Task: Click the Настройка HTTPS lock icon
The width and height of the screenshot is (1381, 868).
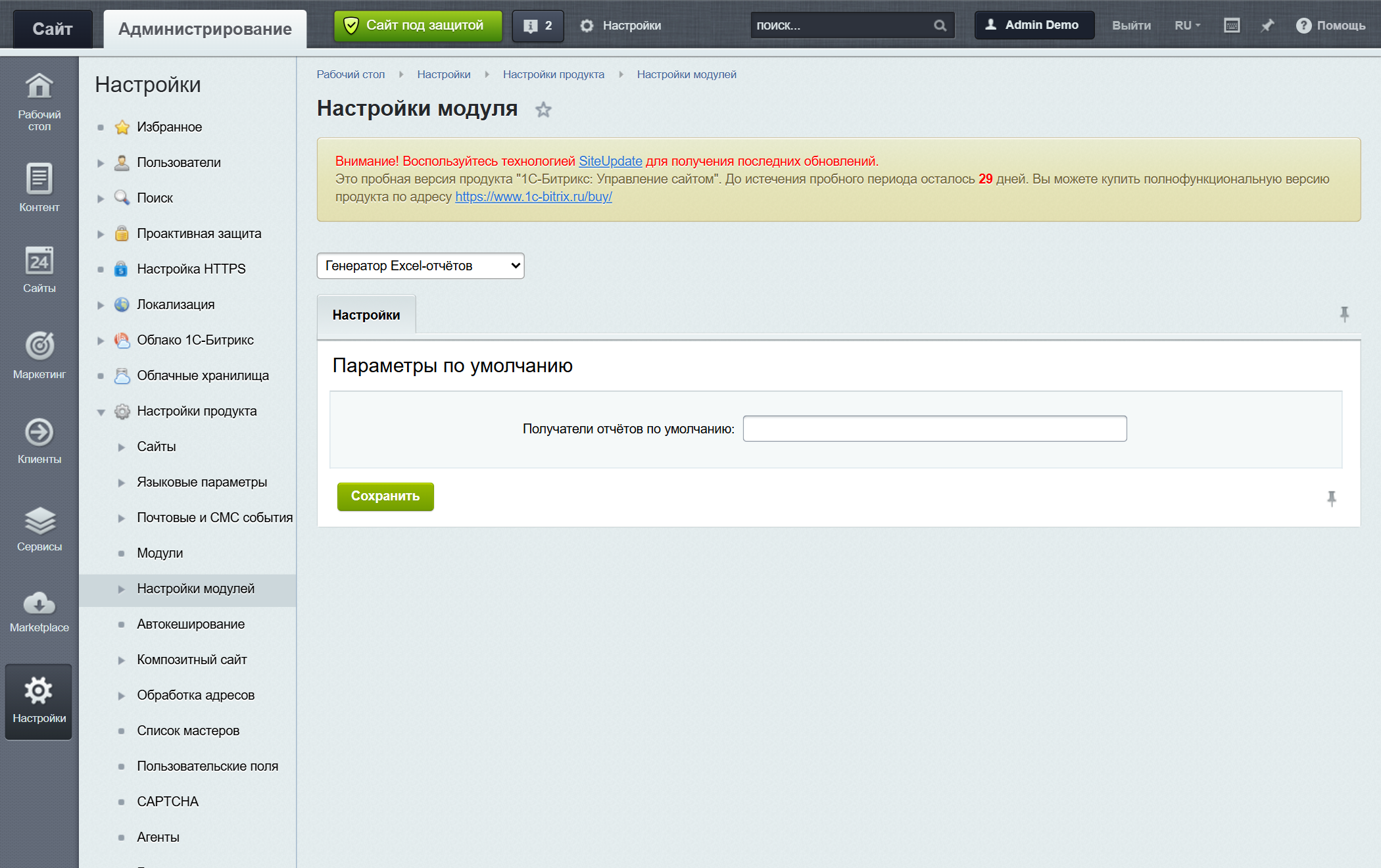Action: point(122,269)
